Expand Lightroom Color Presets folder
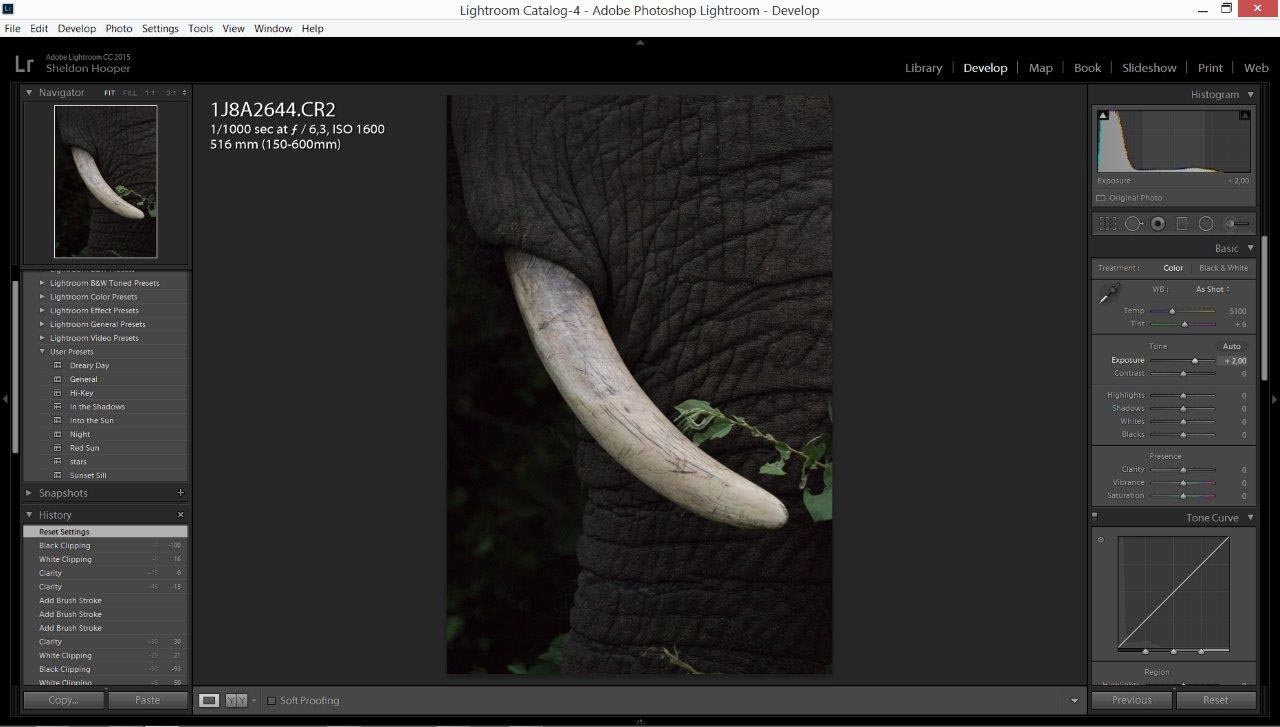 tap(42, 297)
